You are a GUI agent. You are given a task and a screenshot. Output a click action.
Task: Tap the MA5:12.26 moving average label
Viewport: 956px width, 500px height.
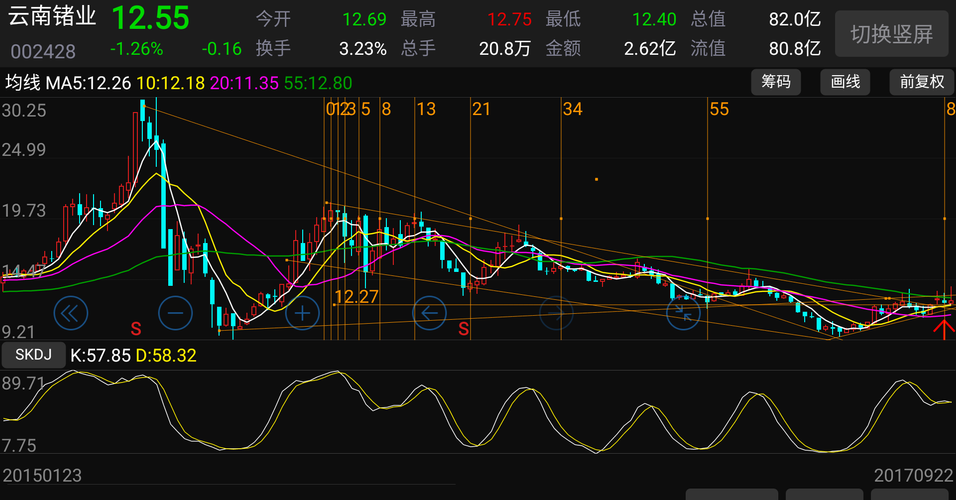pyautogui.click(x=88, y=83)
